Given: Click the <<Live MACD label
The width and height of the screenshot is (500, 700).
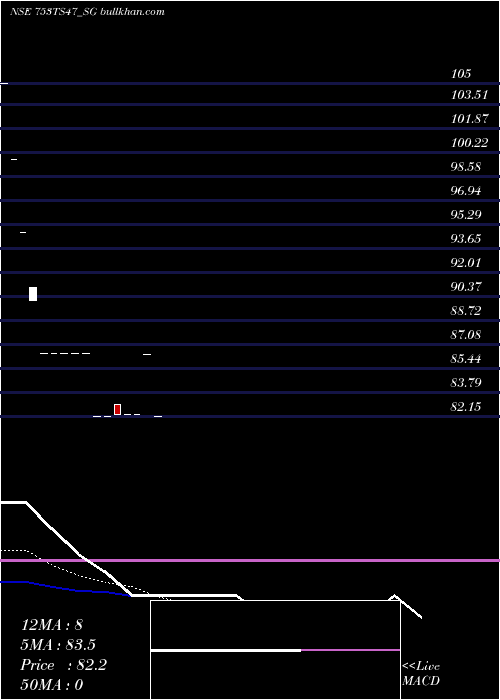Looking at the screenshot, I should pos(421,674).
